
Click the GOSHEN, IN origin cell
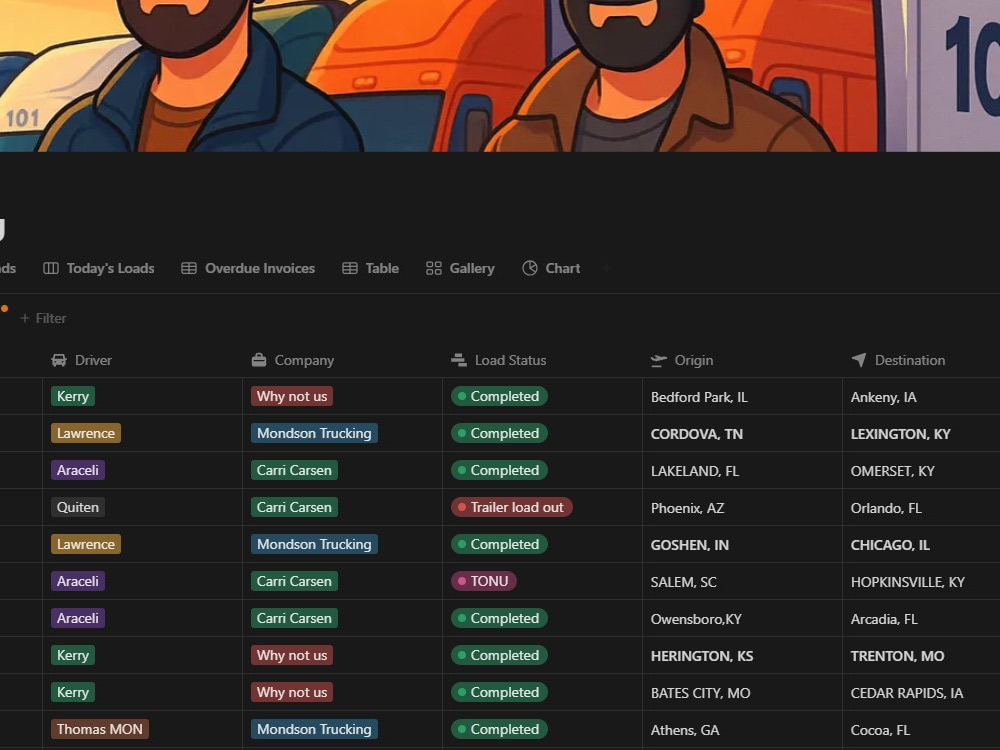pos(742,545)
